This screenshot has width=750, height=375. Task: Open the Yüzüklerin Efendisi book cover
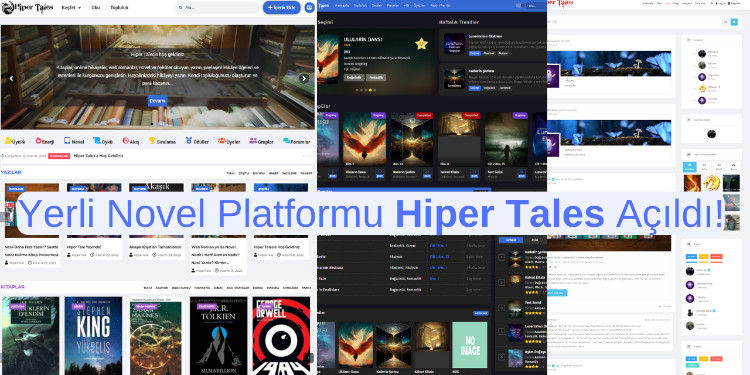pos(31,336)
